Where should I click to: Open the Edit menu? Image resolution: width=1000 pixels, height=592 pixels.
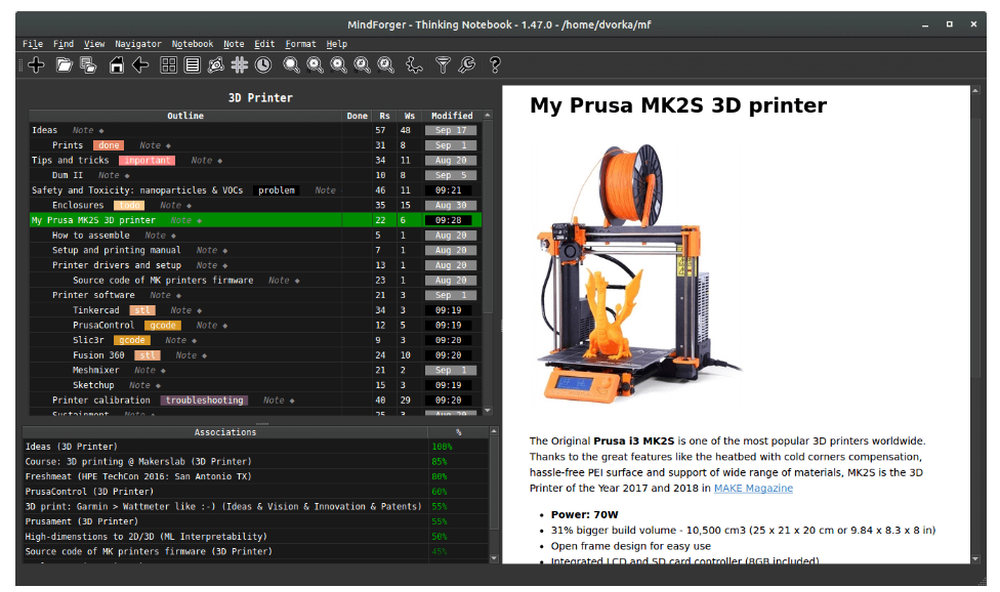click(265, 44)
